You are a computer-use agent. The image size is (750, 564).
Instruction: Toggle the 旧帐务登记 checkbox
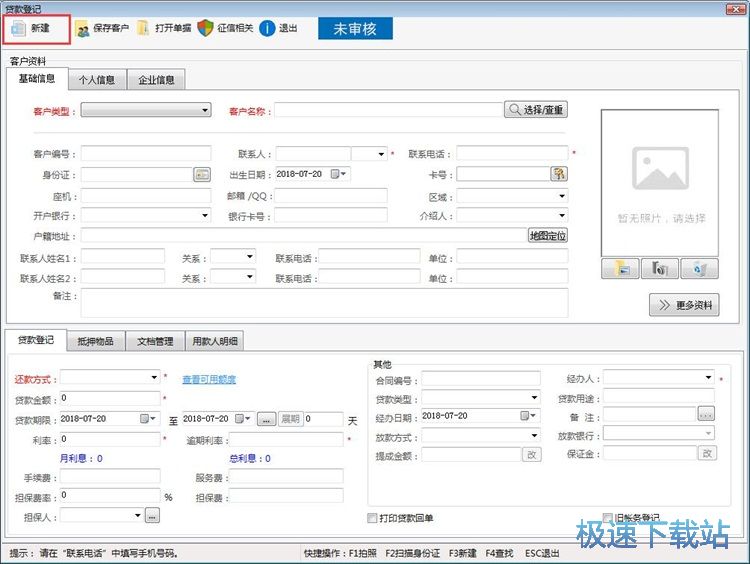607,518
